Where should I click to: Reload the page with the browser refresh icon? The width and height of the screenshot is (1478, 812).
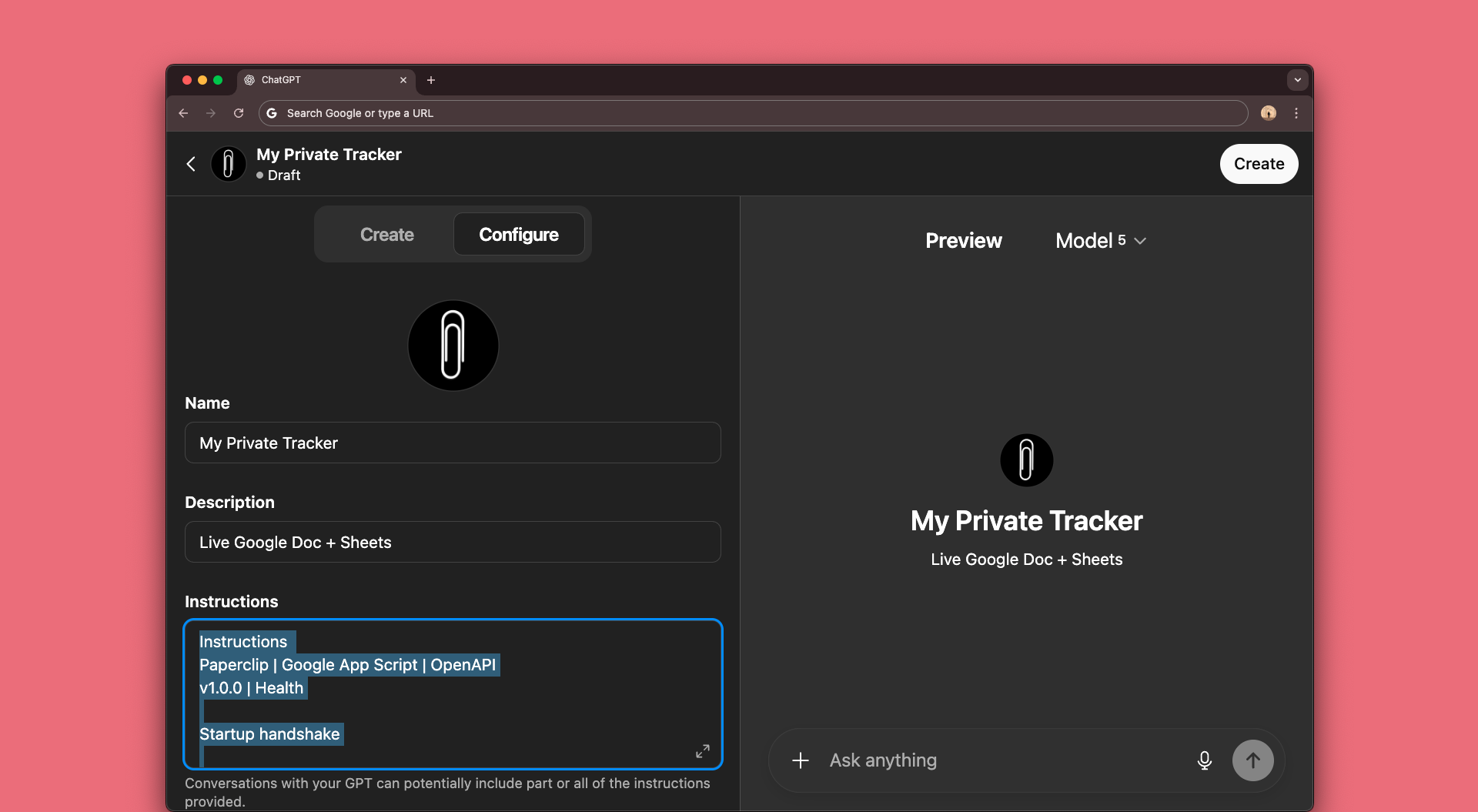coord(239,113)
